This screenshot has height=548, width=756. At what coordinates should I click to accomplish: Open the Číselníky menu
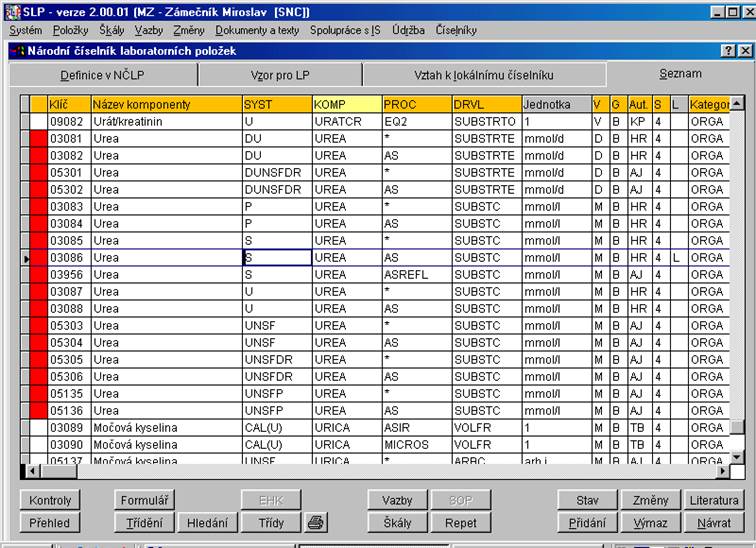tap(456, 30)
